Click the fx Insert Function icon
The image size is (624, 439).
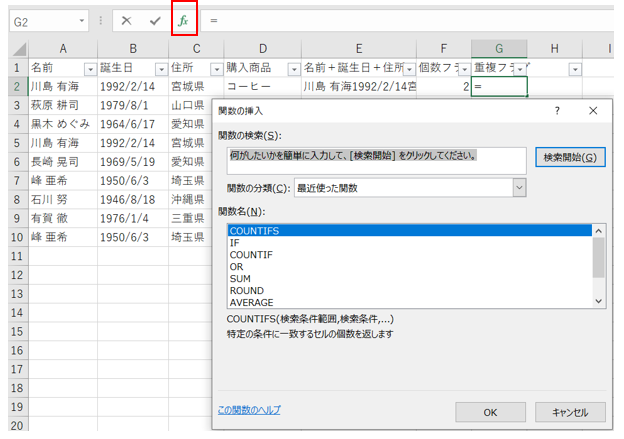[x=184, y=20]
